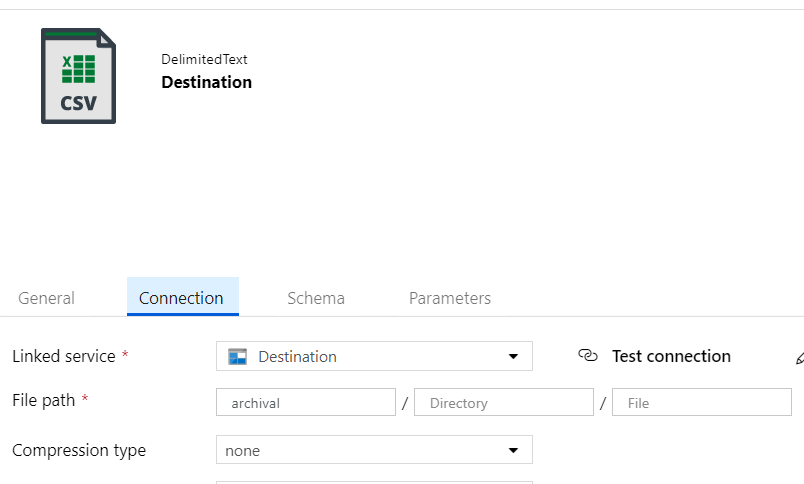Click the container field containing archival
The width and height of the screenshot is (804, 484).
coord(306,402)
